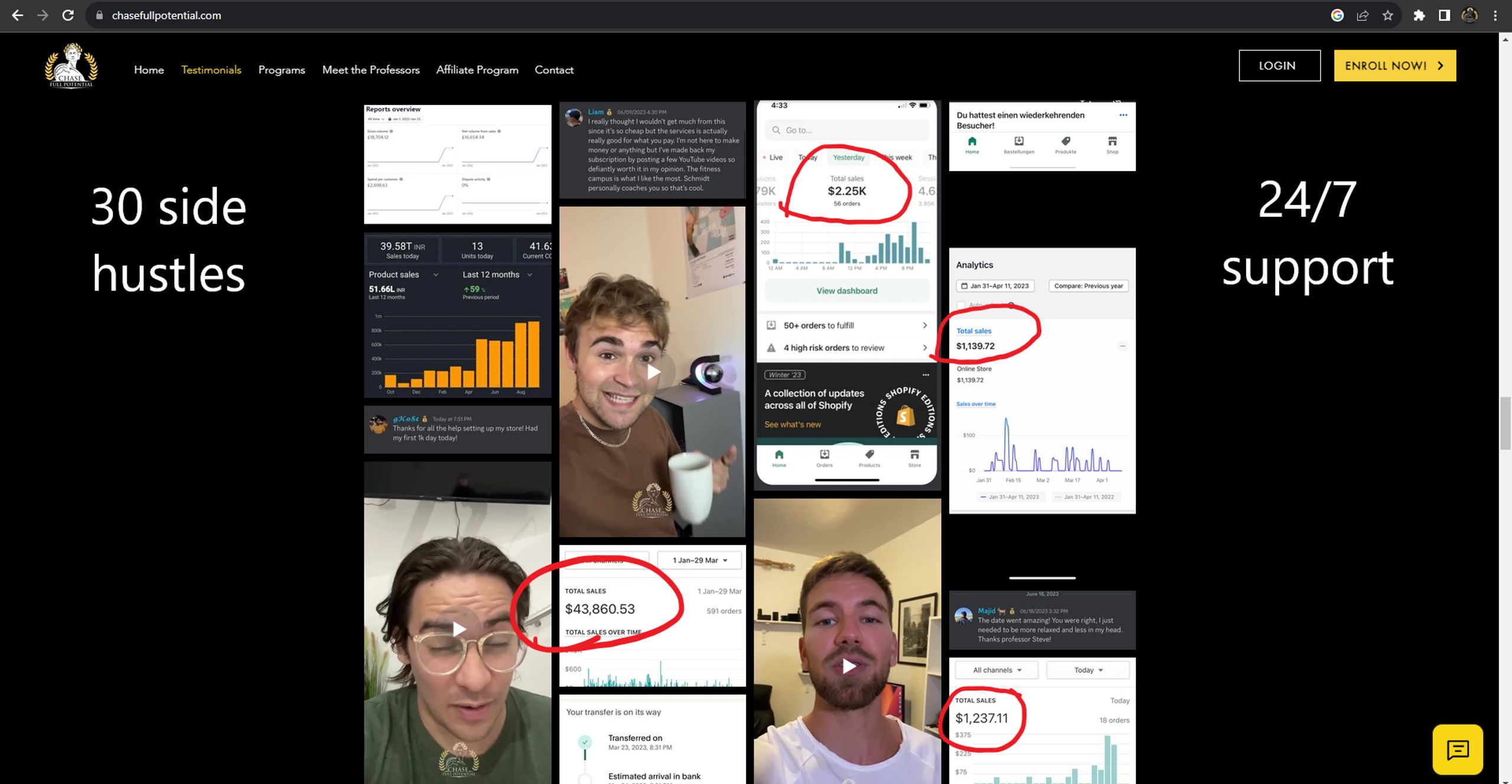
Task: Click the 'Go to...' search field
Action: pyautogui.click(x=847, y=130)
